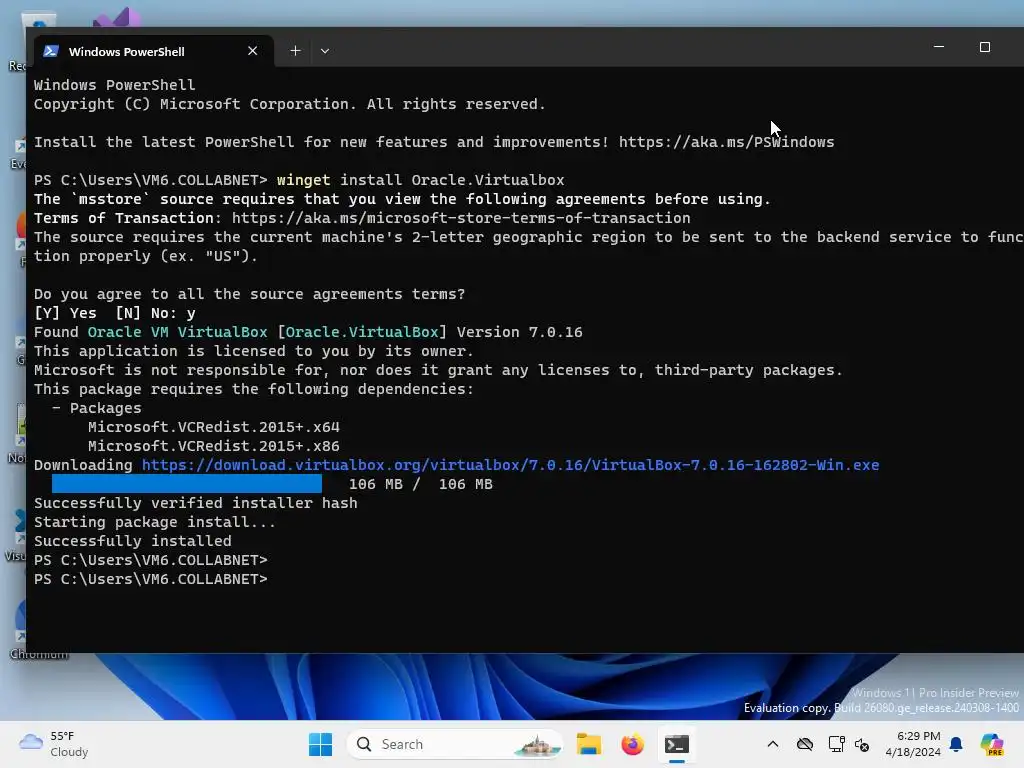The image size is (1024, 768).
Task: Open the notification bell icon
Action: coord(956,744)
